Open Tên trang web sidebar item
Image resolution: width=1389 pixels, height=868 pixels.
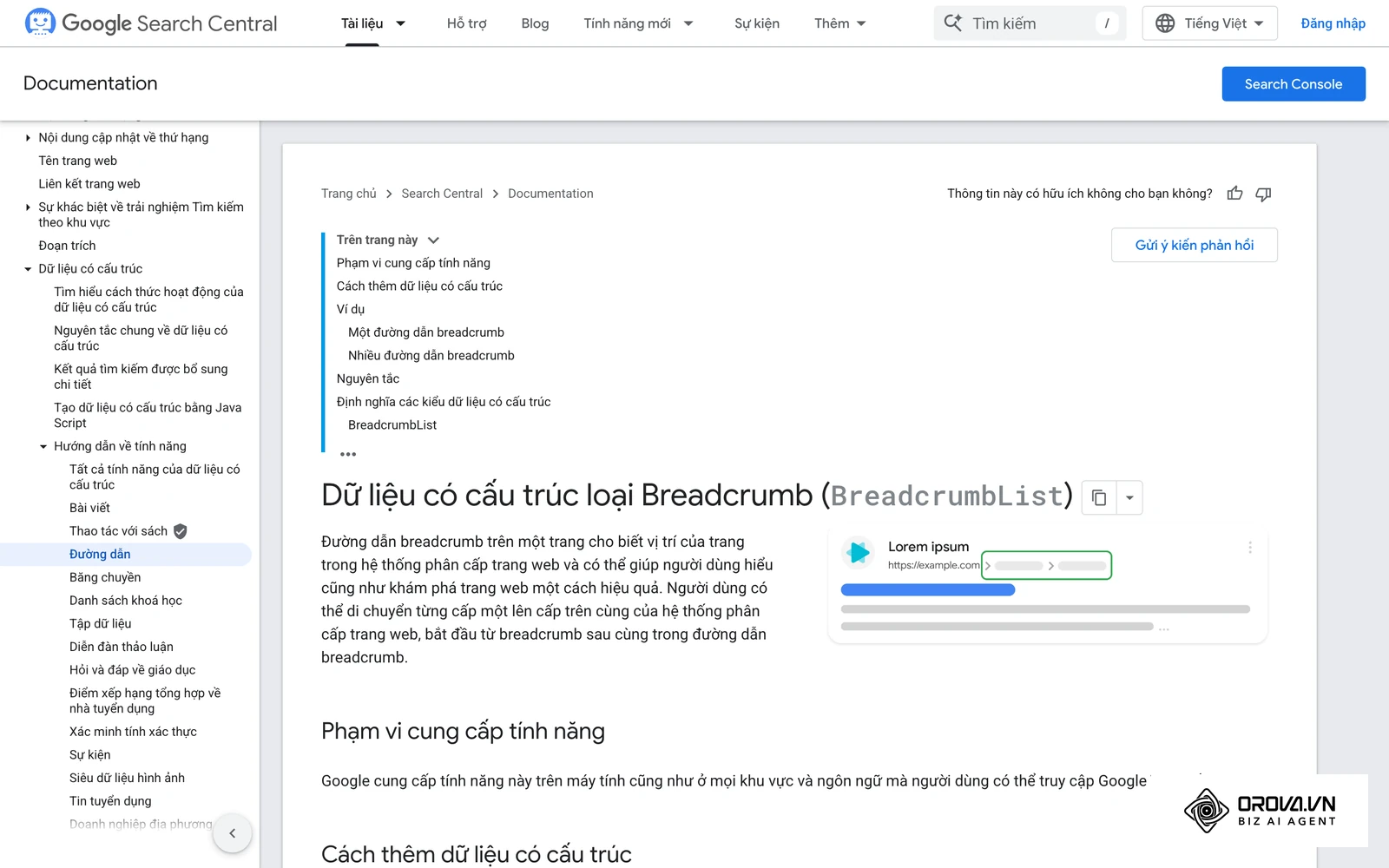(x=77, y=161)
